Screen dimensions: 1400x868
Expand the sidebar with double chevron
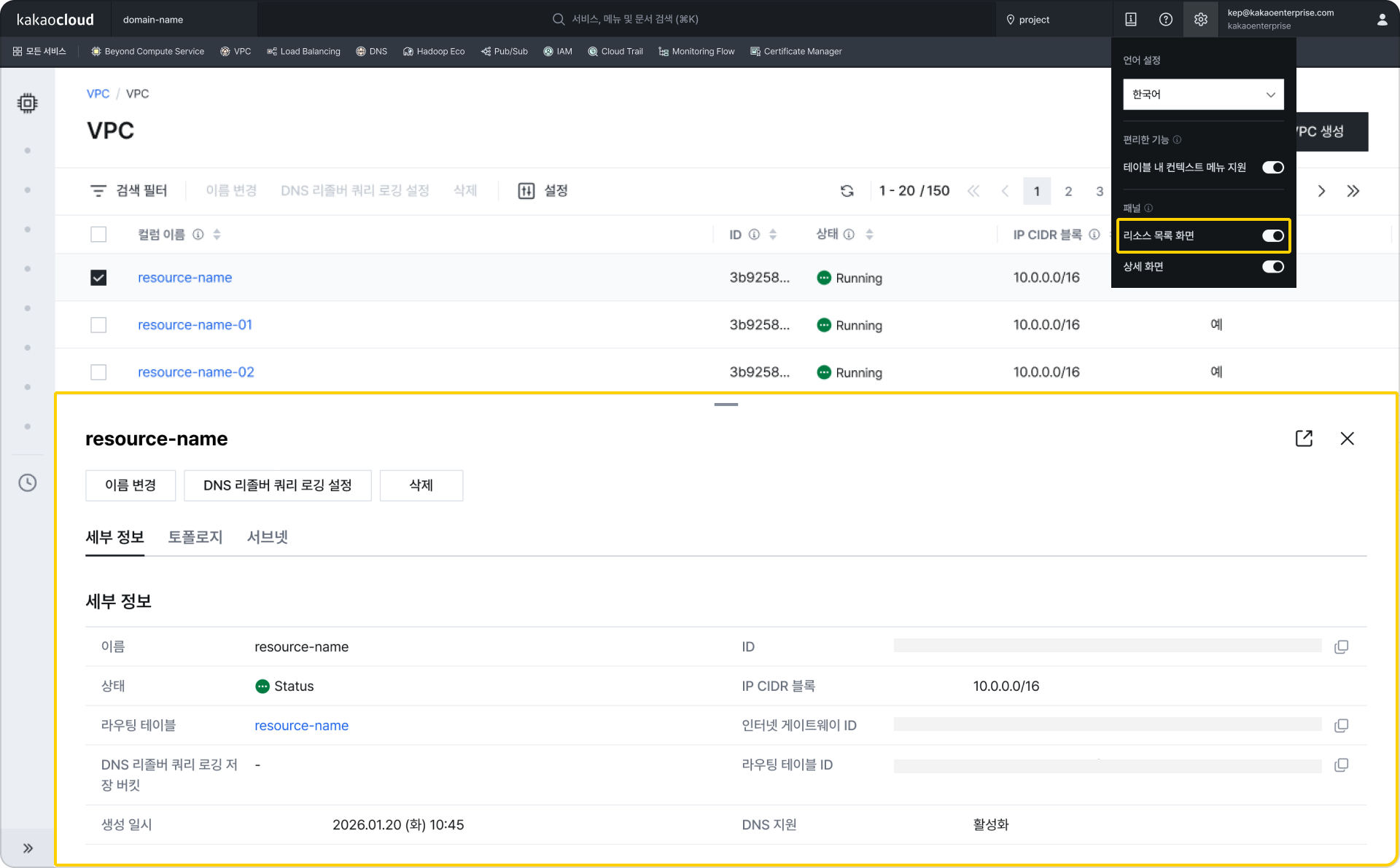tap(28, 848)
